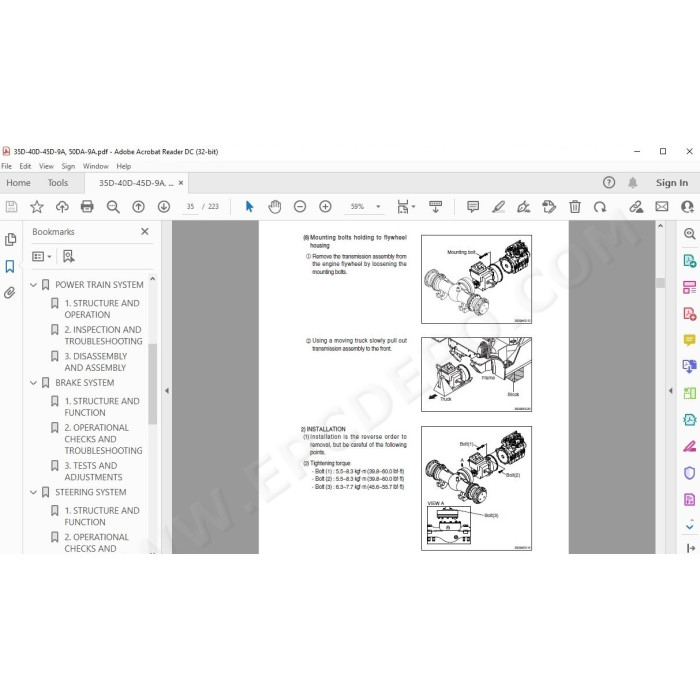This screenshot has height=700, width=700.
Task: Collapse STEERING SYSTEM bookmark
Action: (33, 492)
